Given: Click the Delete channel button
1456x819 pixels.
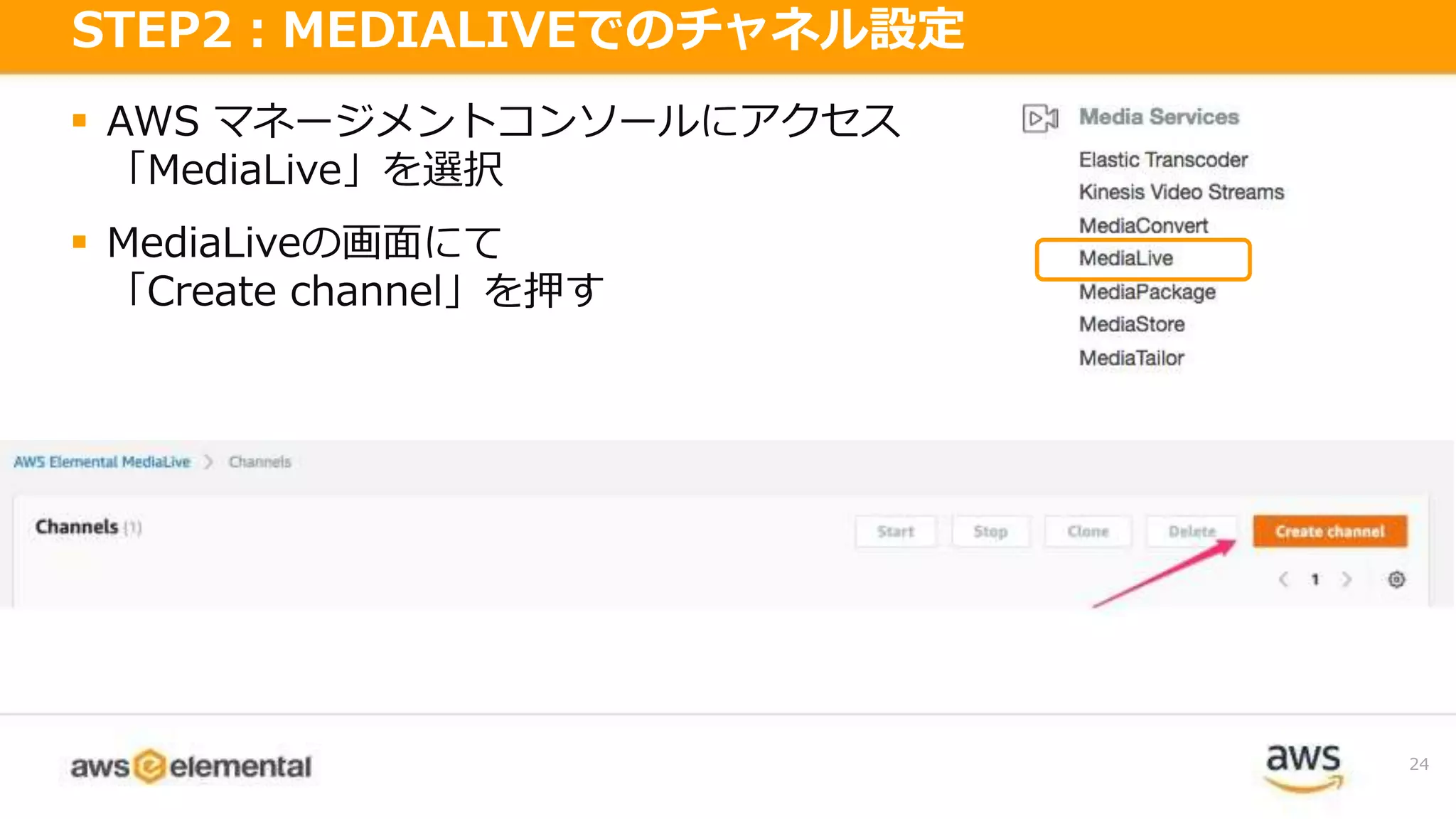Looking at the screenshot, I should [1192, 532].
